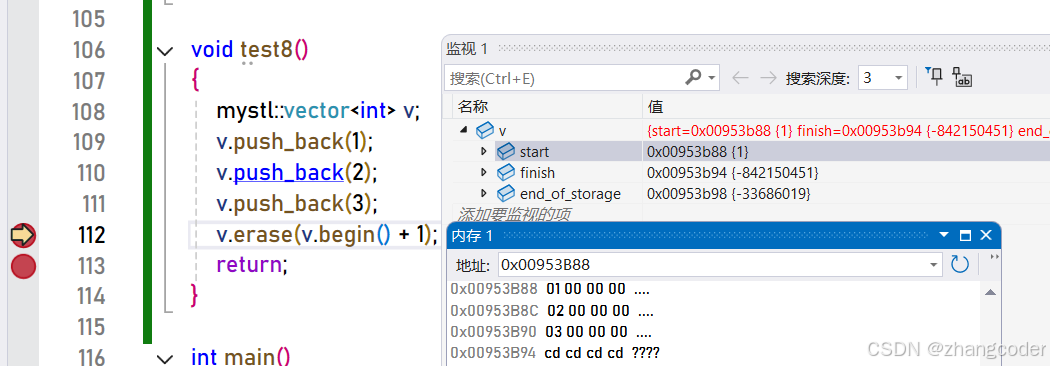Click memory row 0x00953B8C
1050x366 pixels.
click(552, 311)
